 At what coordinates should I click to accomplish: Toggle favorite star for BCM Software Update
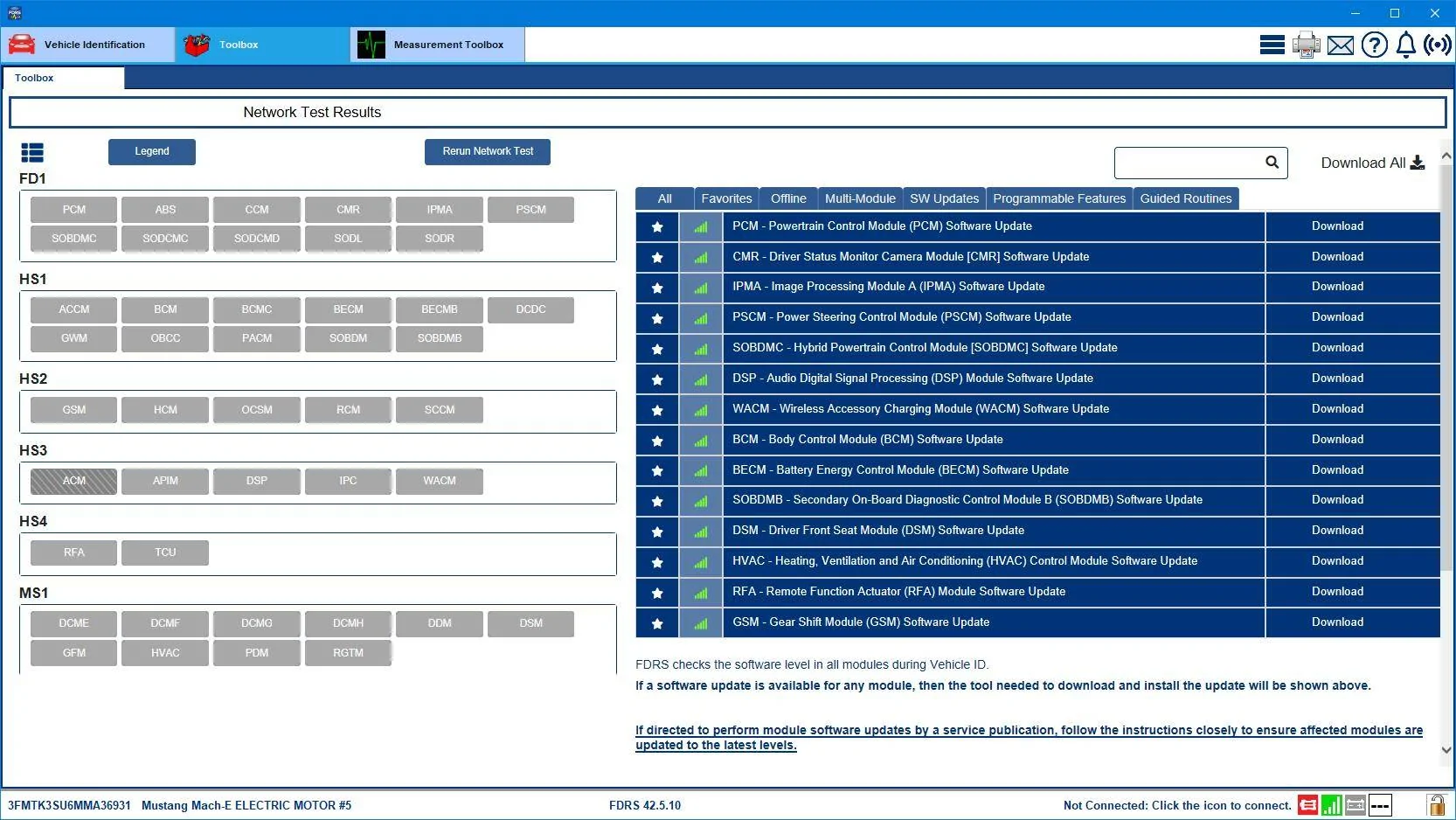[x=657, y=441]
